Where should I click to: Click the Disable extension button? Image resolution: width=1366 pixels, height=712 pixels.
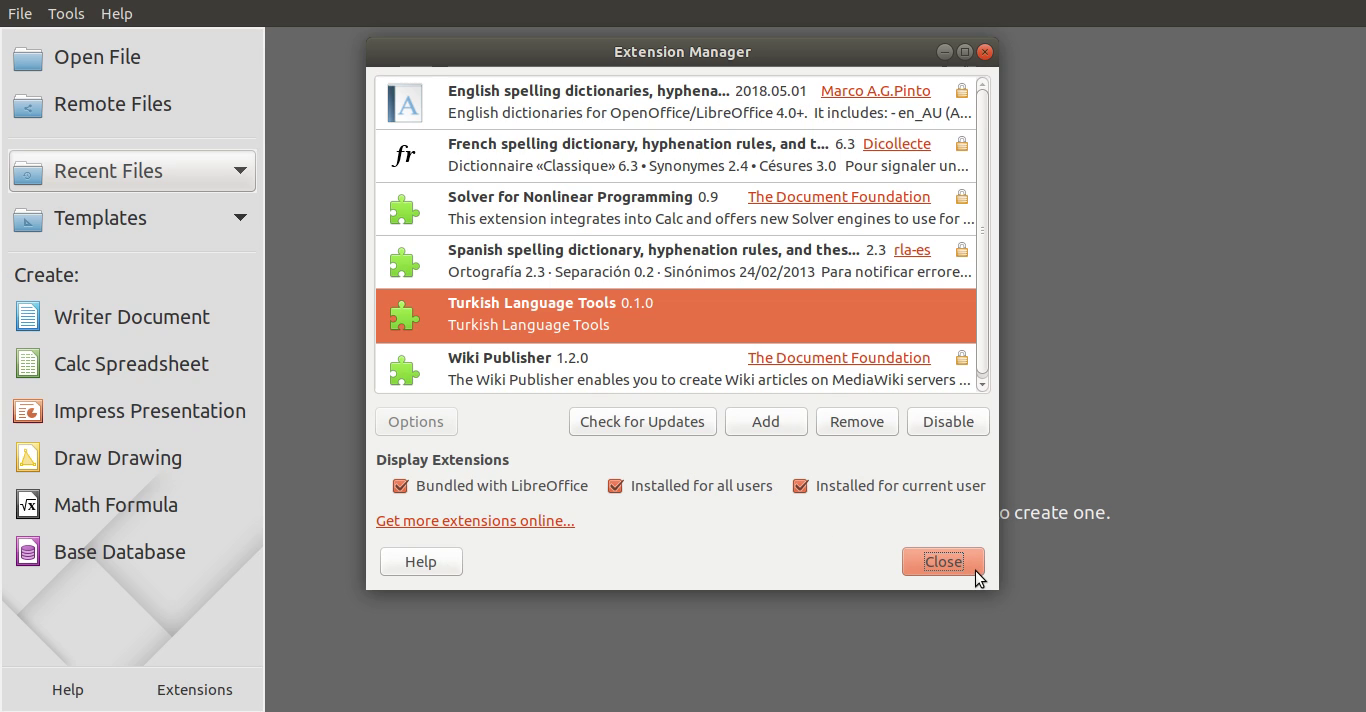click(948, 422)
